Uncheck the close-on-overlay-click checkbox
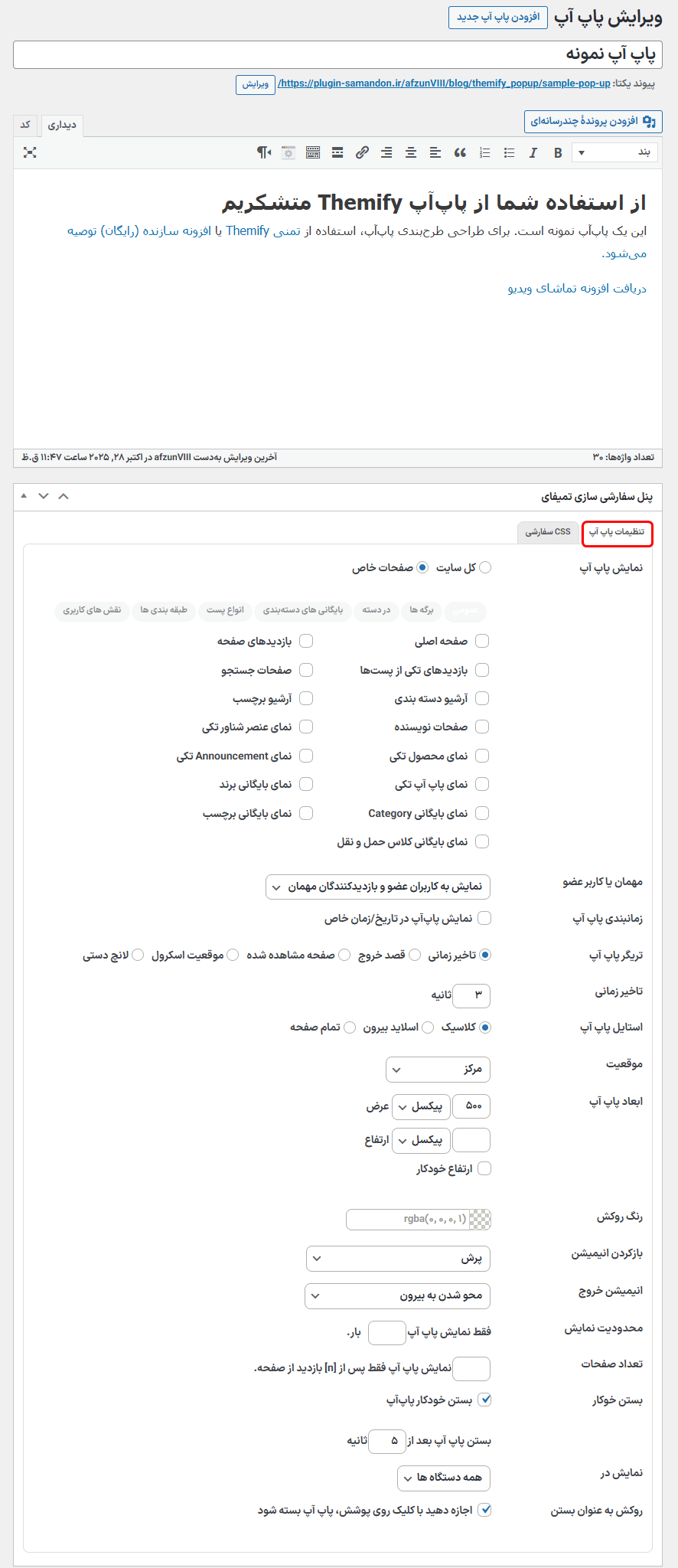The image size is (678, 1568). 484,1510
